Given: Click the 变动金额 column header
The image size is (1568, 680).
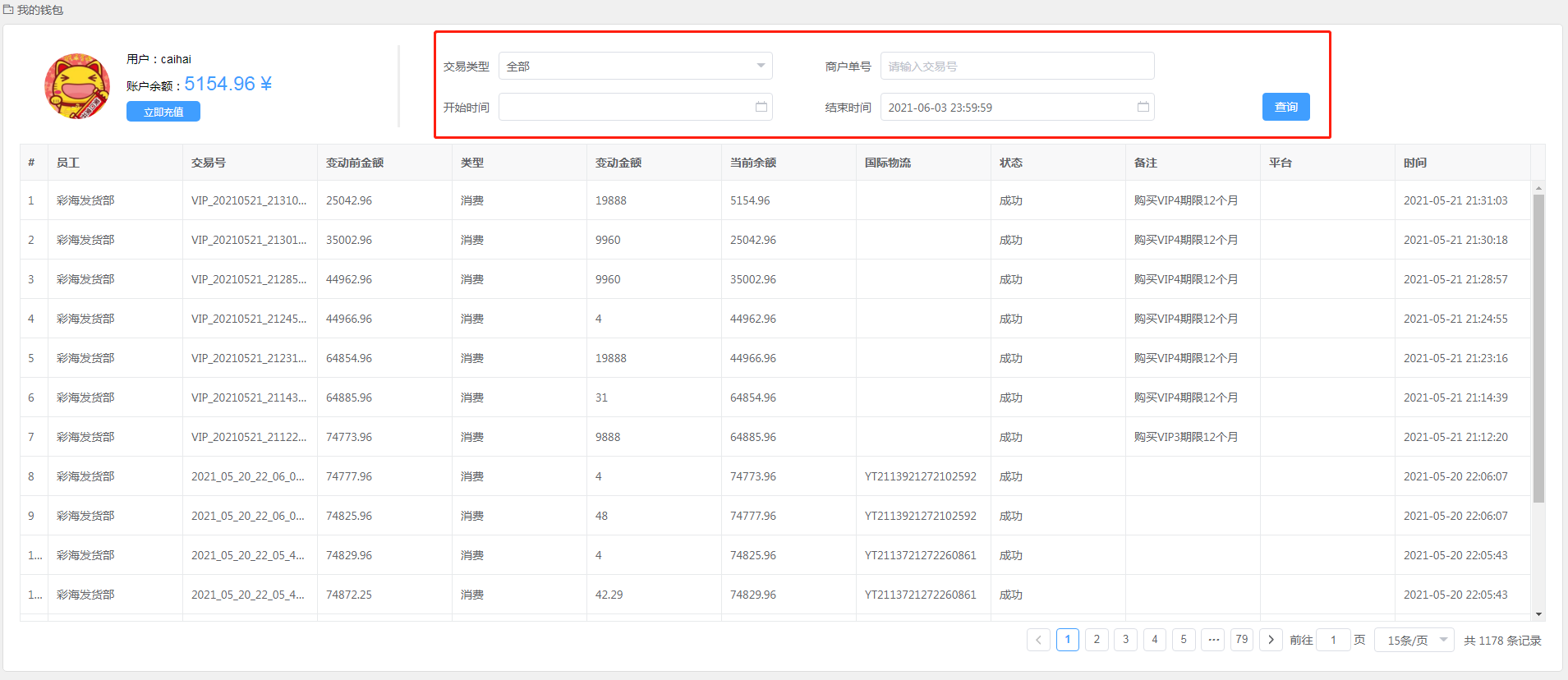Looking at the screenshot, I should (618, 163).
